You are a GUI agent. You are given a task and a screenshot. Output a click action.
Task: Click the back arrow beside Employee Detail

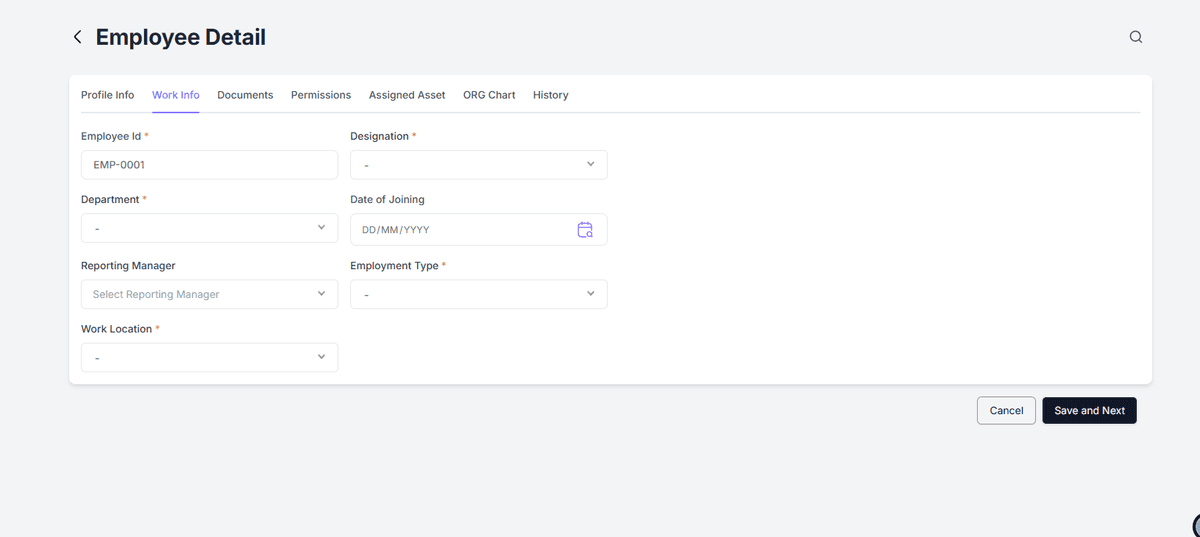[77, 37]
